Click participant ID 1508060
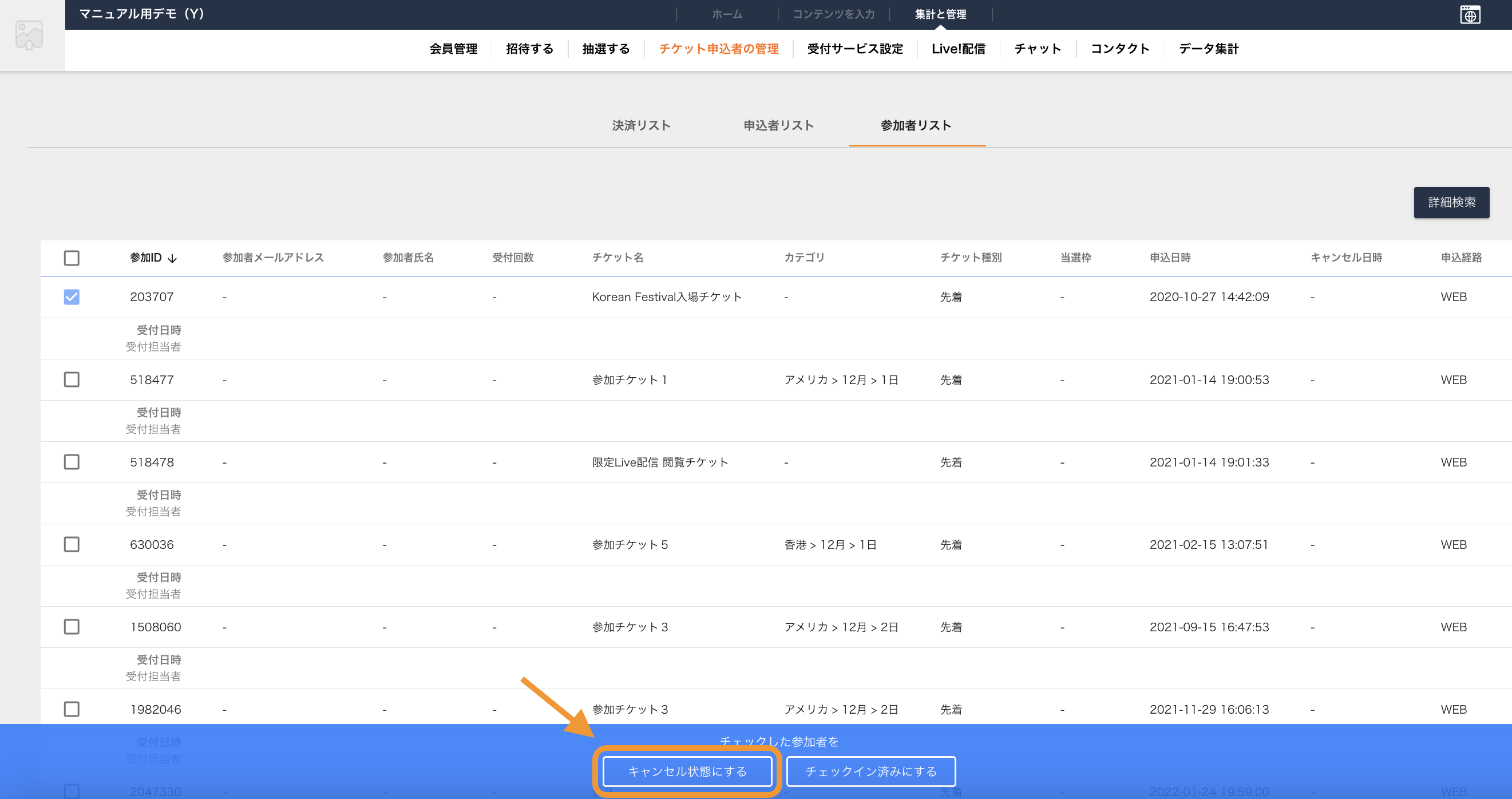The image size is (1512, 799). (156, 627)
